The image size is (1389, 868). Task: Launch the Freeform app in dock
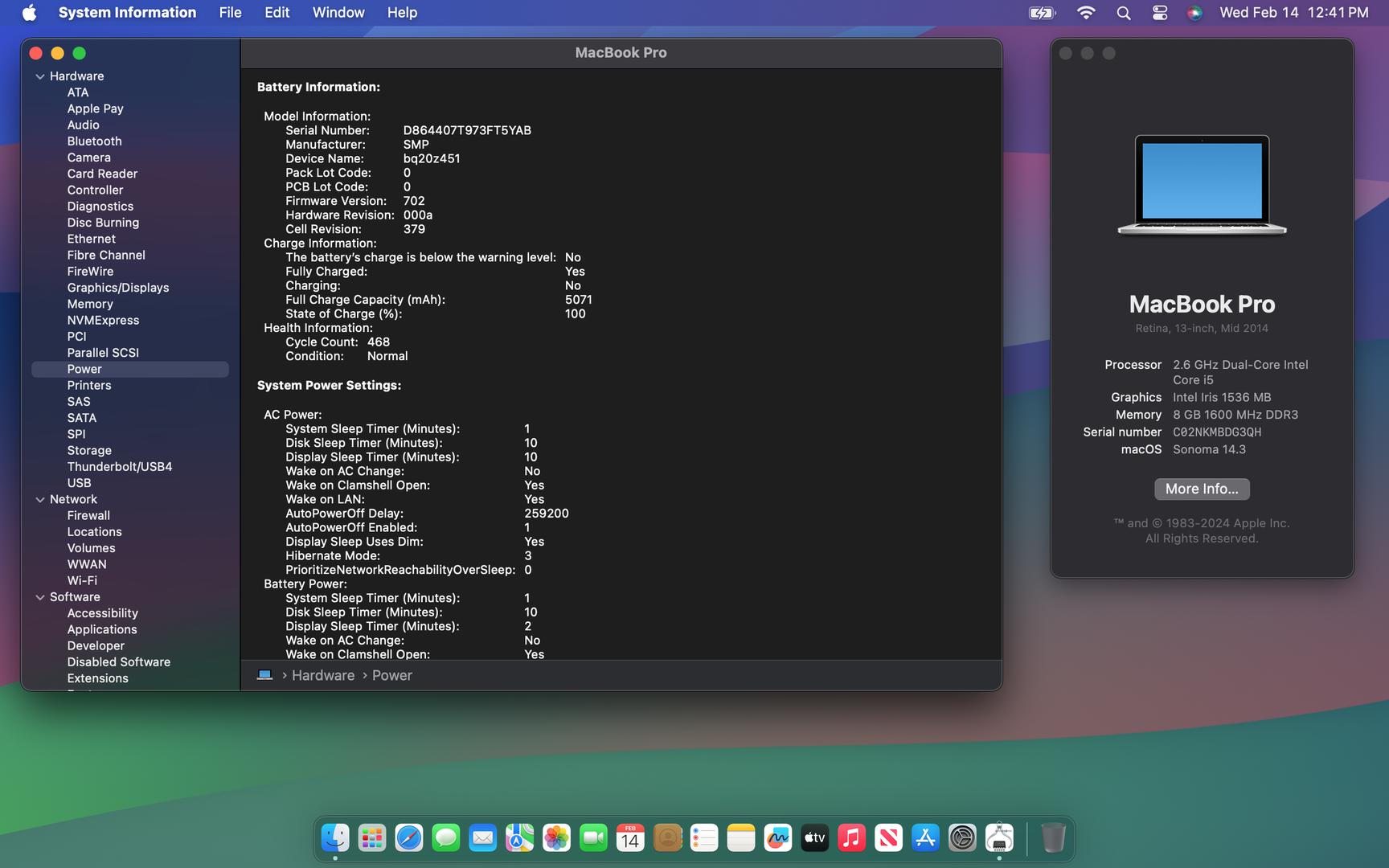[777, 838]
